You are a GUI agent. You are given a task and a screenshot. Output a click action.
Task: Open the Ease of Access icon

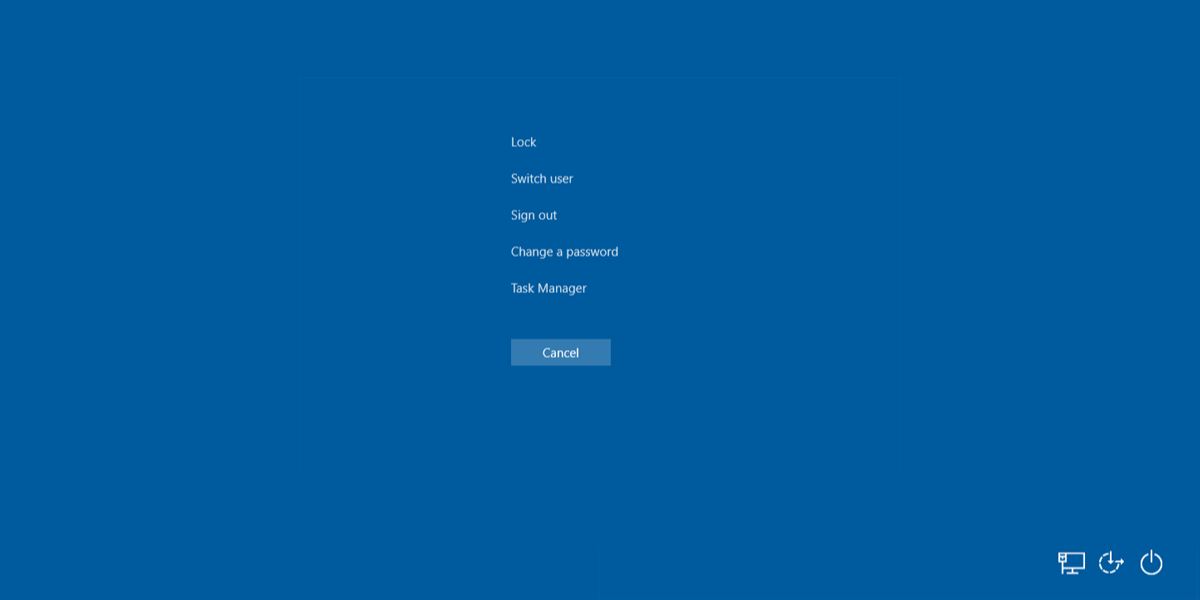(x=1111, y=563)
